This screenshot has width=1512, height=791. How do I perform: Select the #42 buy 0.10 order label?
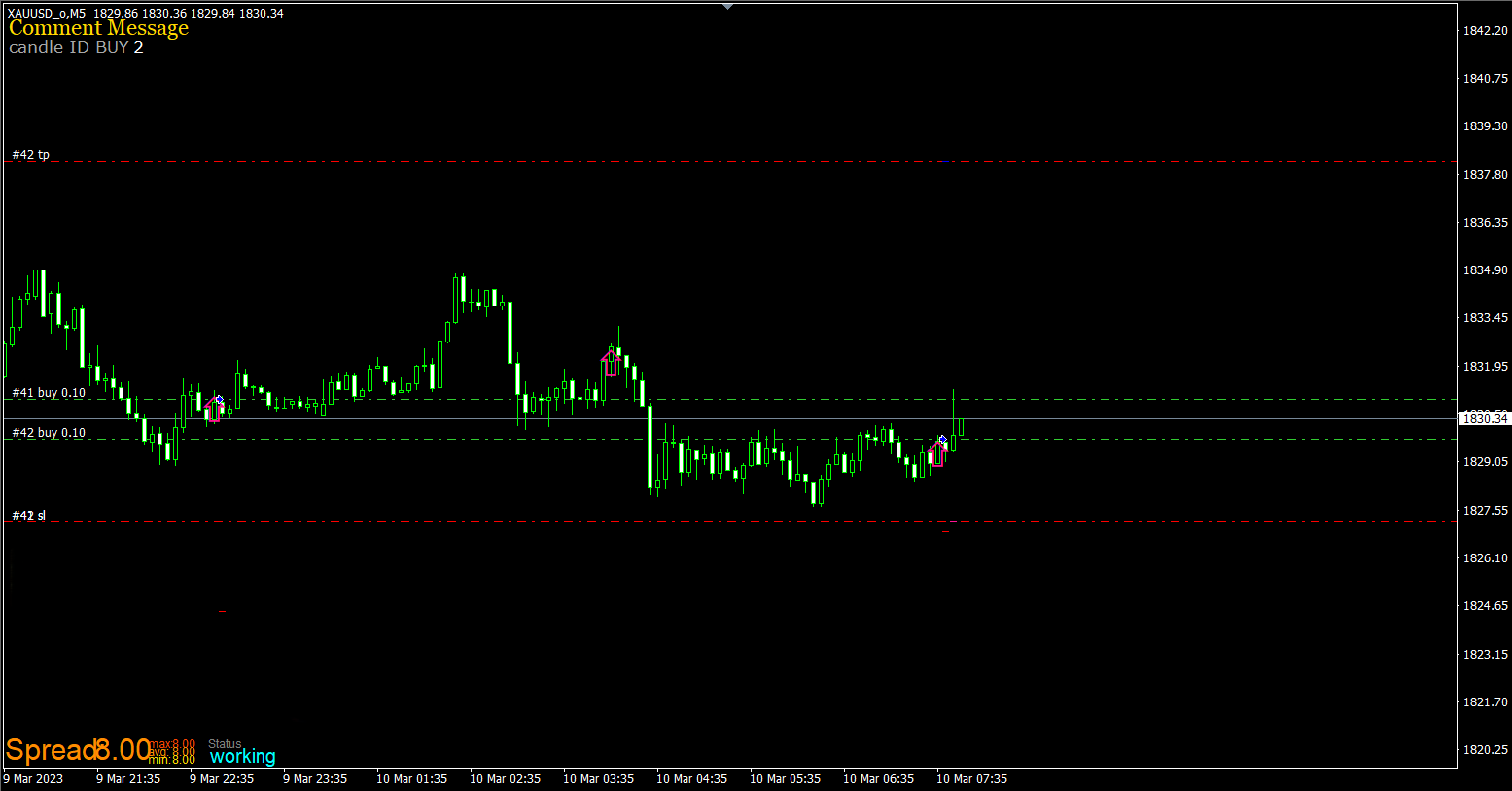pos(49,433)
